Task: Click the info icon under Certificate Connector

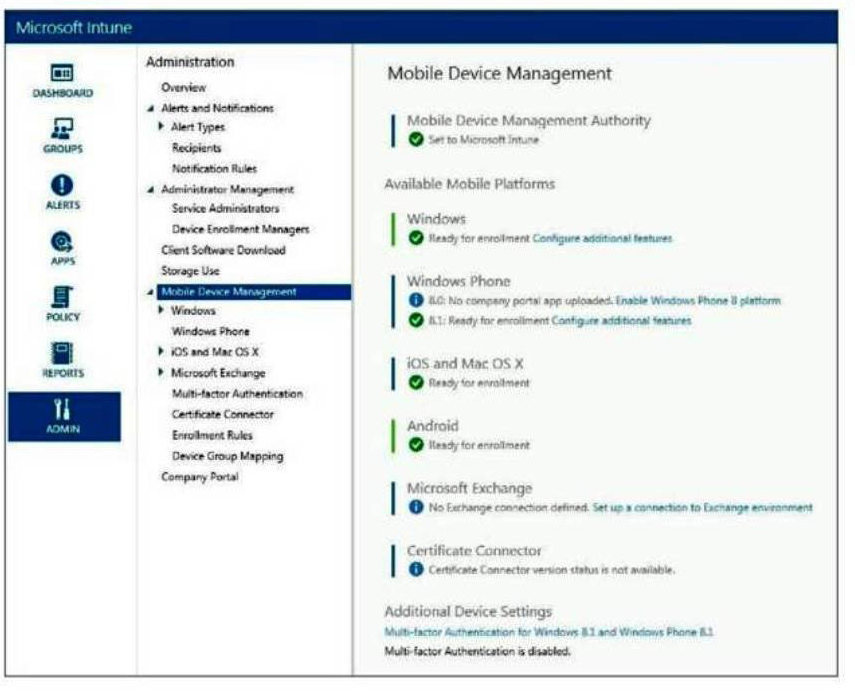Action: [x=416, y=569]
